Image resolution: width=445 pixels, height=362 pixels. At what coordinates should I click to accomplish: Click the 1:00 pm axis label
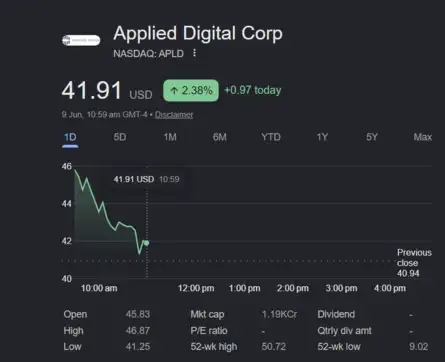[245, 288]
